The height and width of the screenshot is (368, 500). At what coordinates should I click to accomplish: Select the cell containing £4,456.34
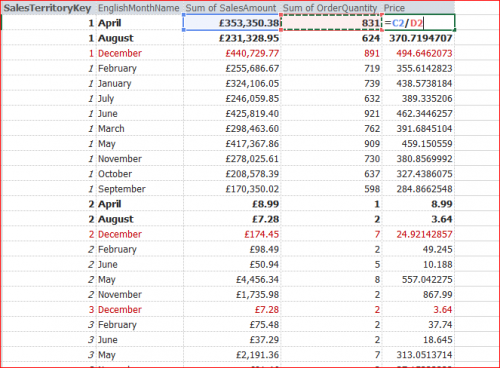pyautogui.click(x=232, y=279)
